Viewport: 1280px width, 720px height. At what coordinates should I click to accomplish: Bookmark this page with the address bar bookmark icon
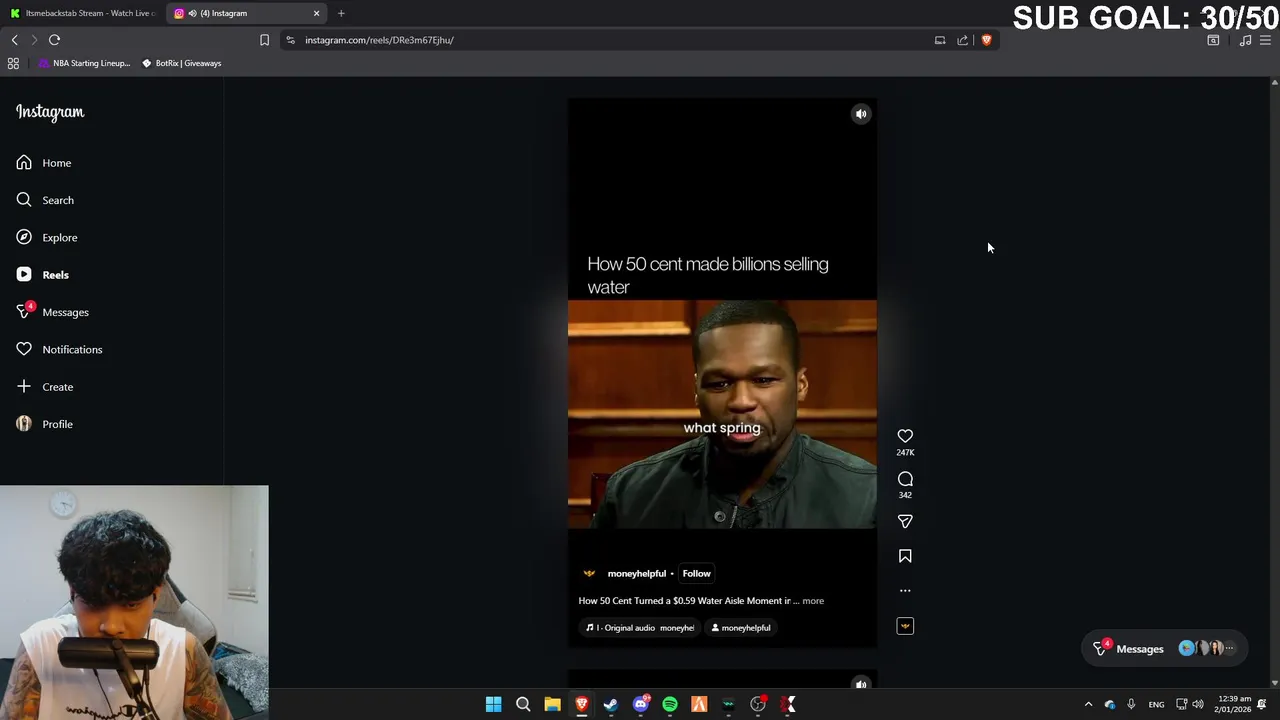(x=264, y=40)
